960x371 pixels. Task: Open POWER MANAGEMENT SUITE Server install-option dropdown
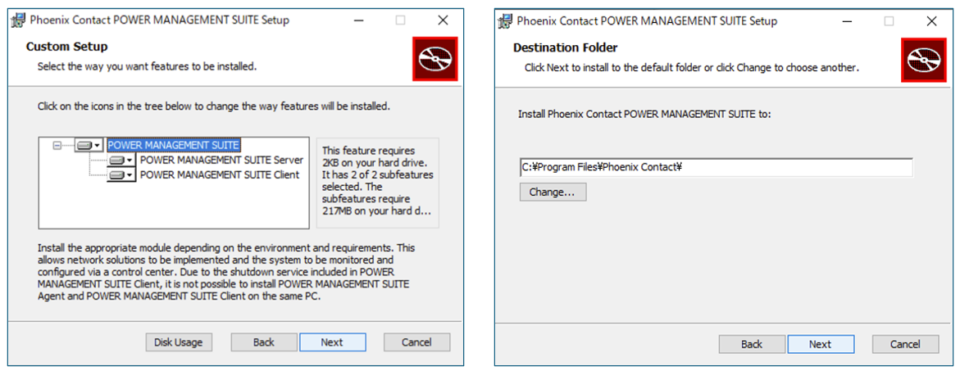121,160
